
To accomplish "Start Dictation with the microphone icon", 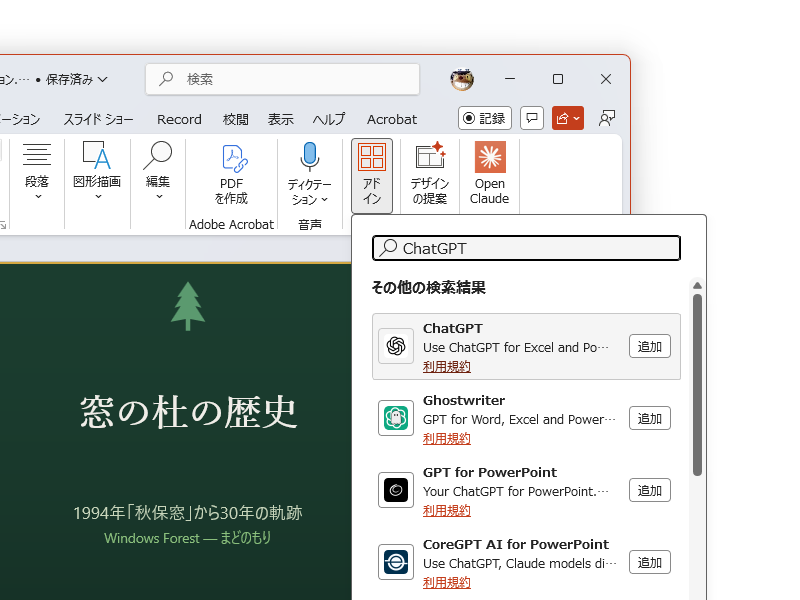I will [x=310, y=156].
